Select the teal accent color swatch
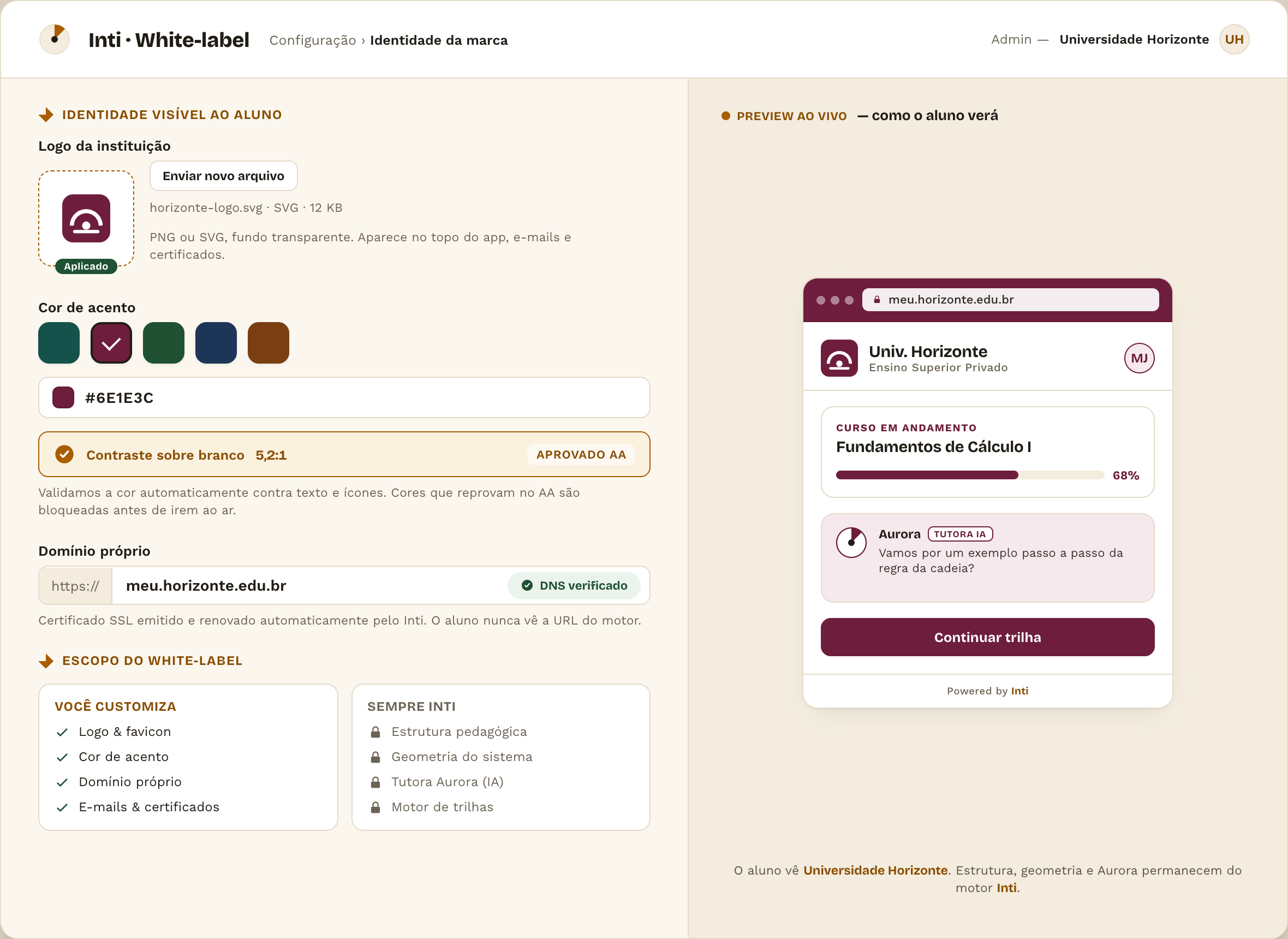This screenshot has width=1288, height=939. coord(59,343)
